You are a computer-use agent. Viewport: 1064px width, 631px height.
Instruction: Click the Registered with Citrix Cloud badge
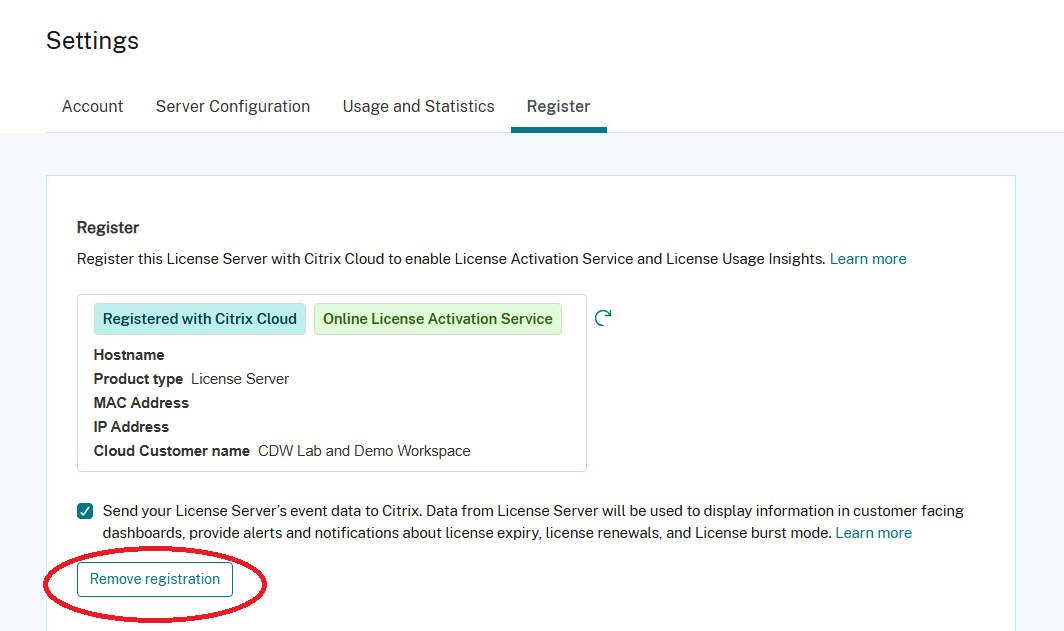click(200, 319)
